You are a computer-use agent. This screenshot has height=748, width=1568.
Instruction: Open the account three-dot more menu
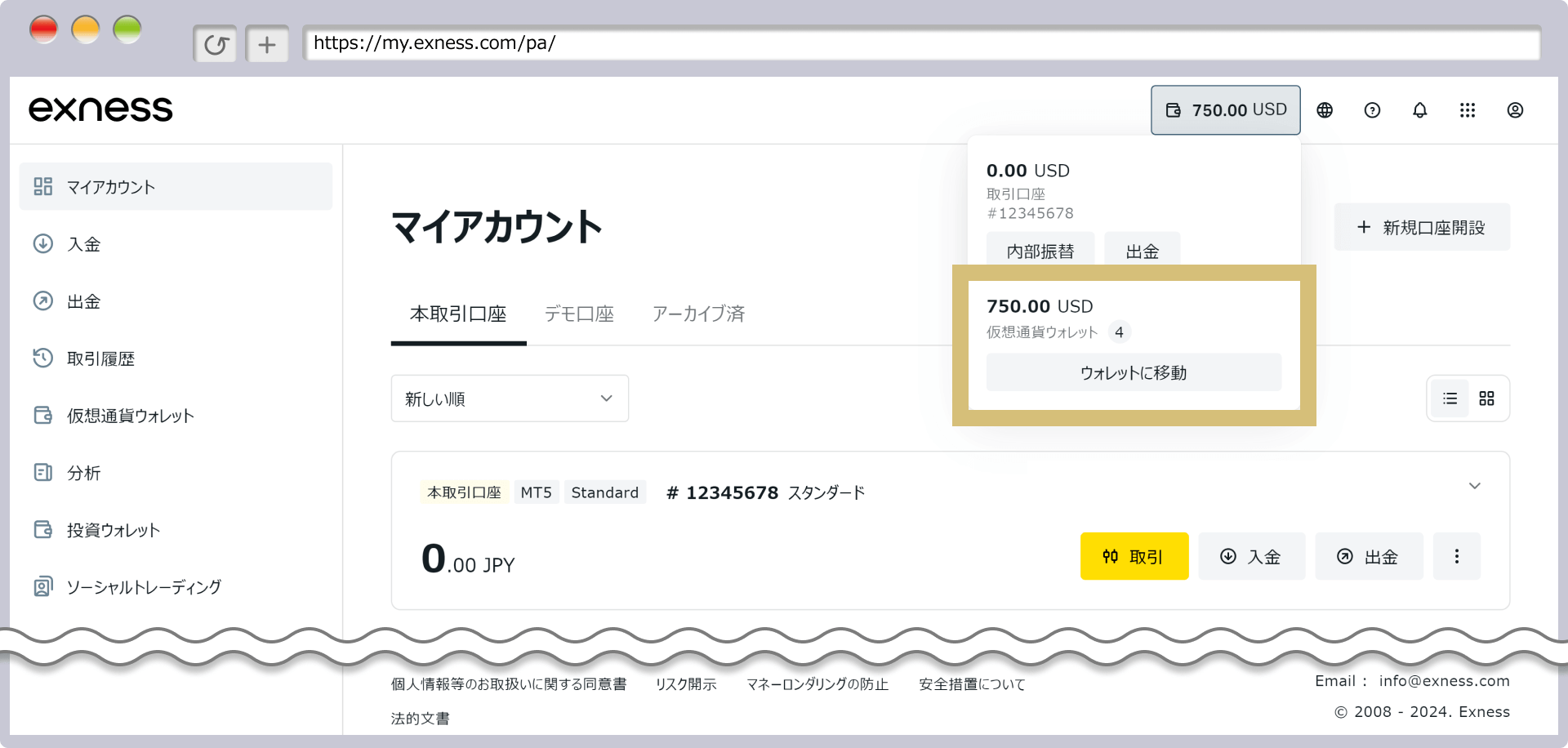[x=1456, y=556]
